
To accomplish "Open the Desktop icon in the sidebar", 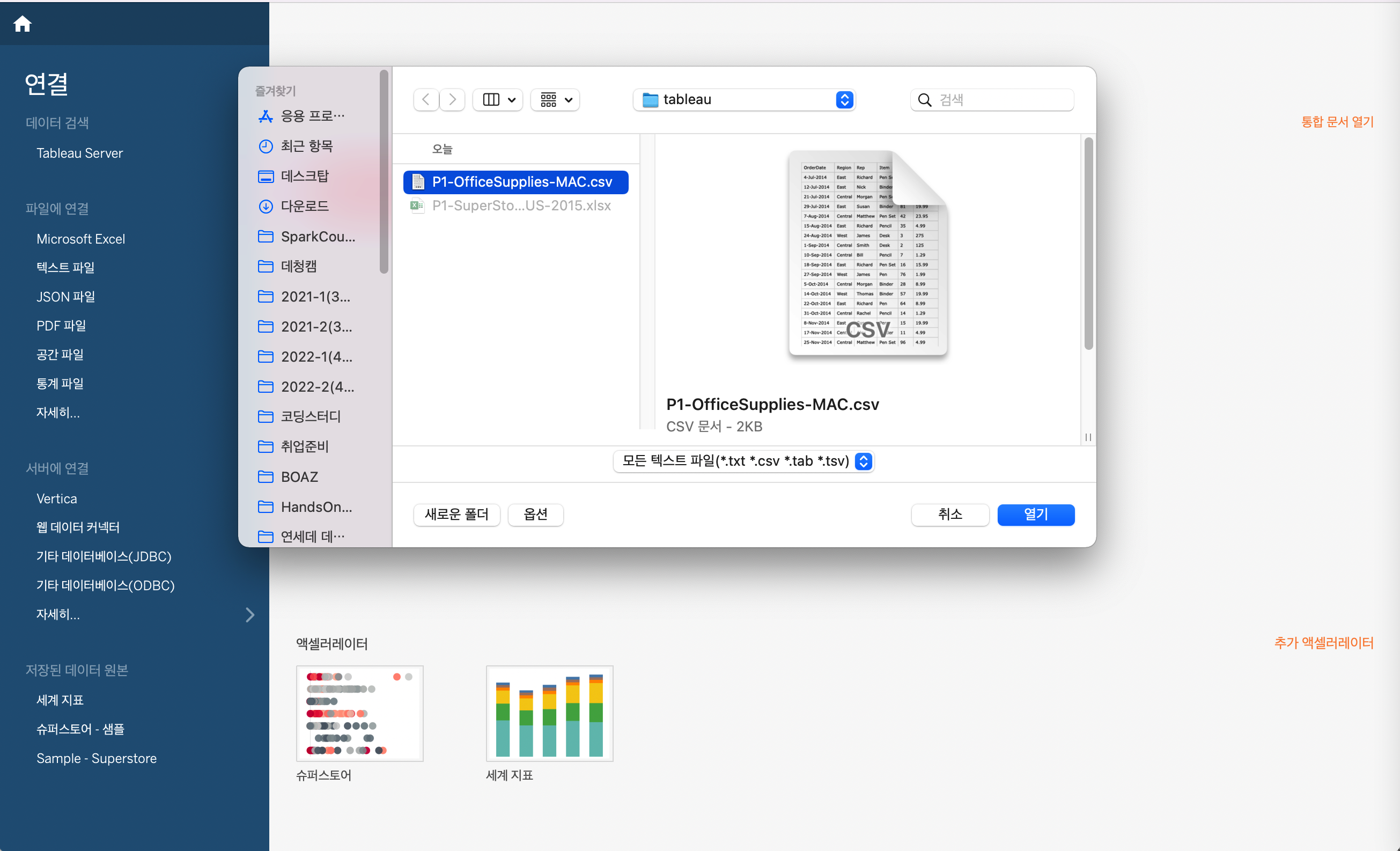I will (266, 176).
